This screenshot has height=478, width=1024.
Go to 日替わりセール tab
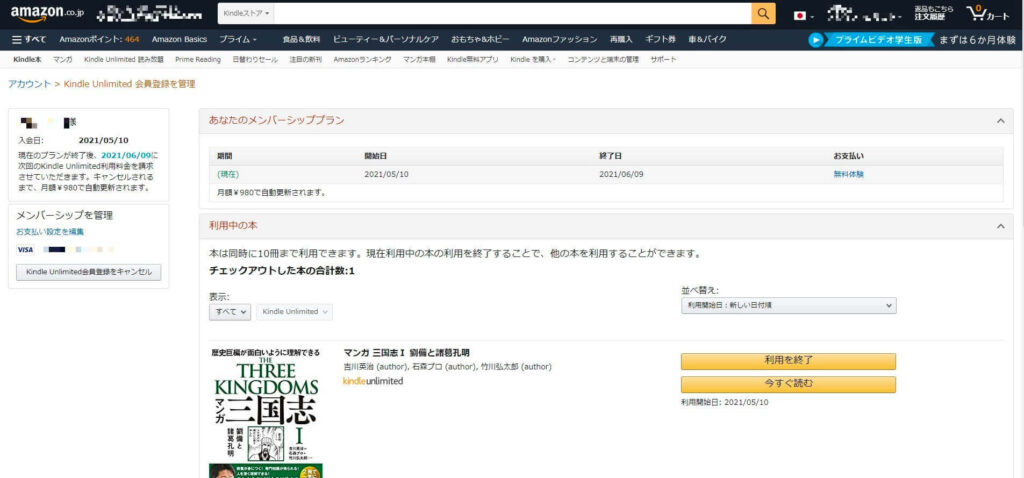pyautogui.click(x=255, y=59)
